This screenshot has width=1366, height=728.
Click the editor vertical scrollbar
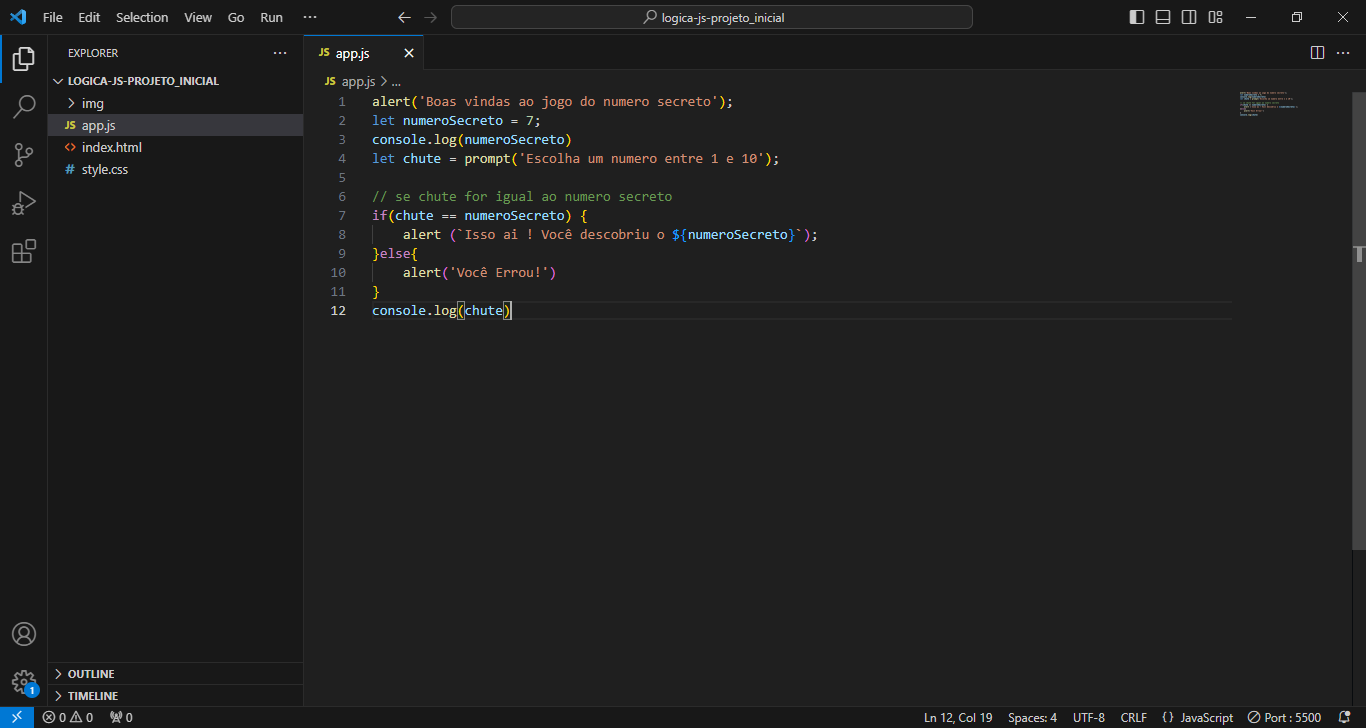(x=1359, y=320)
